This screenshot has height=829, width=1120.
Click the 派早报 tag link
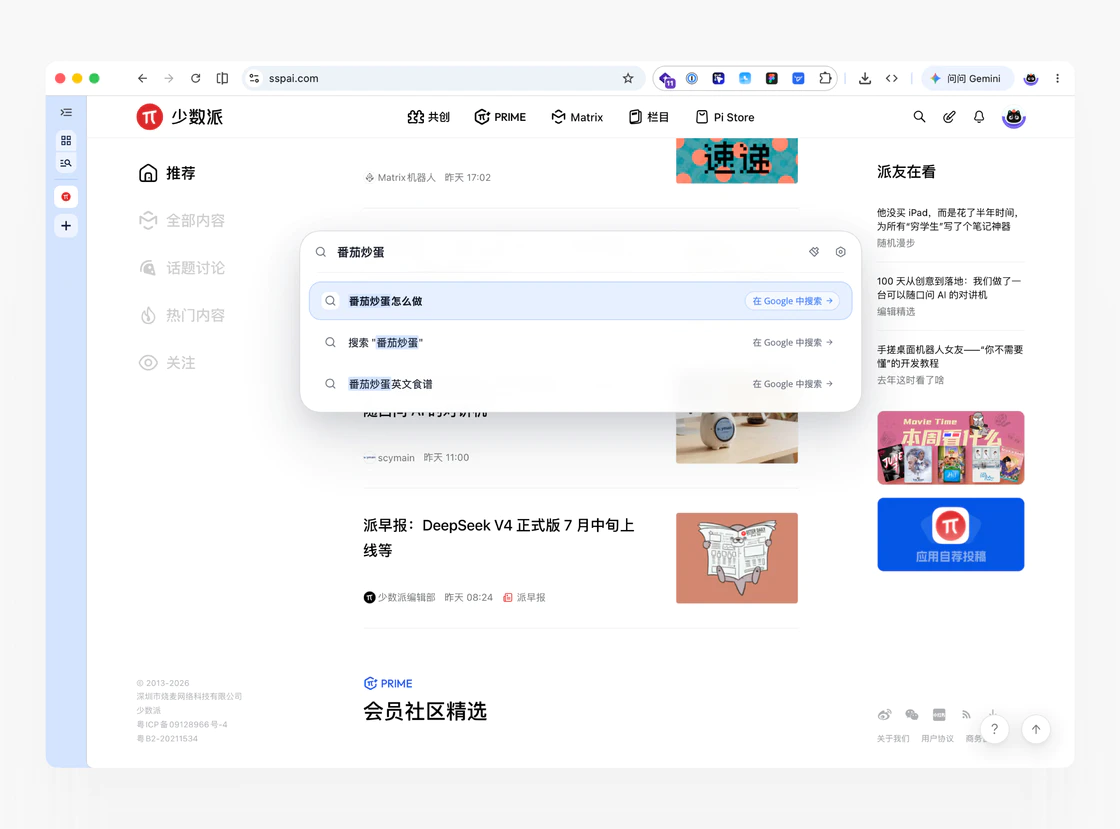pos(524,598)
